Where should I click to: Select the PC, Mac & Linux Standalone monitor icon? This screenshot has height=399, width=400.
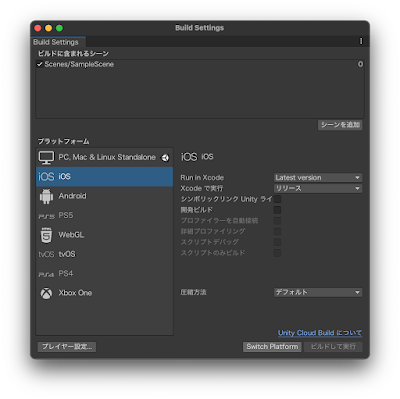[x=46, y=157]
